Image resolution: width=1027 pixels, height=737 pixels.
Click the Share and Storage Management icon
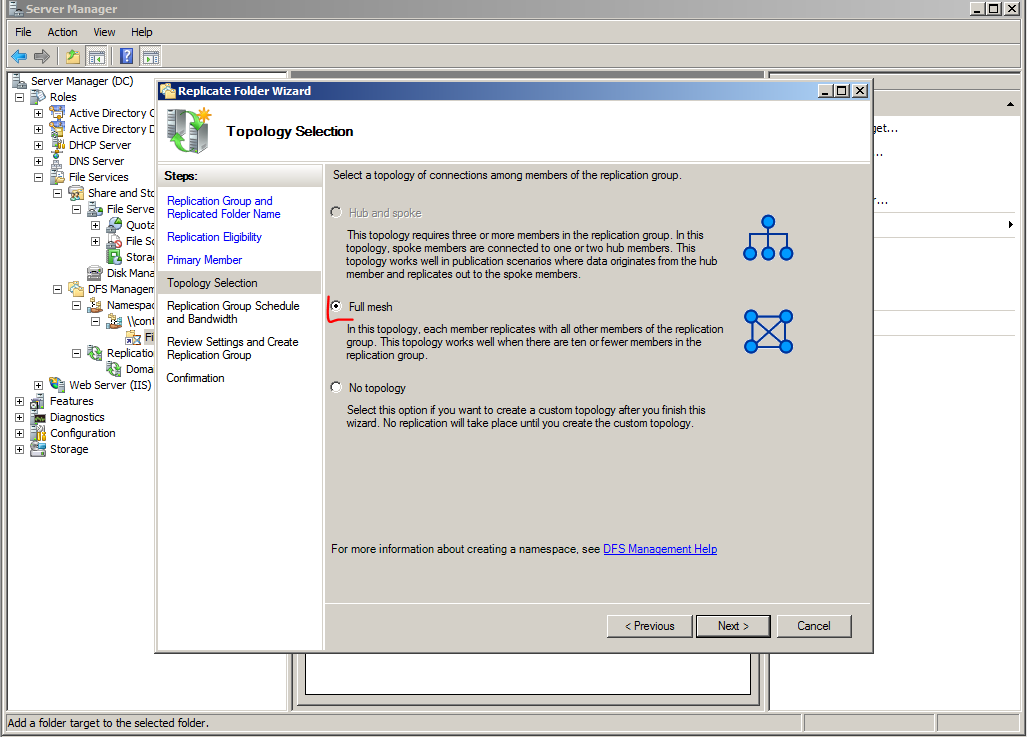coord(77,193)
